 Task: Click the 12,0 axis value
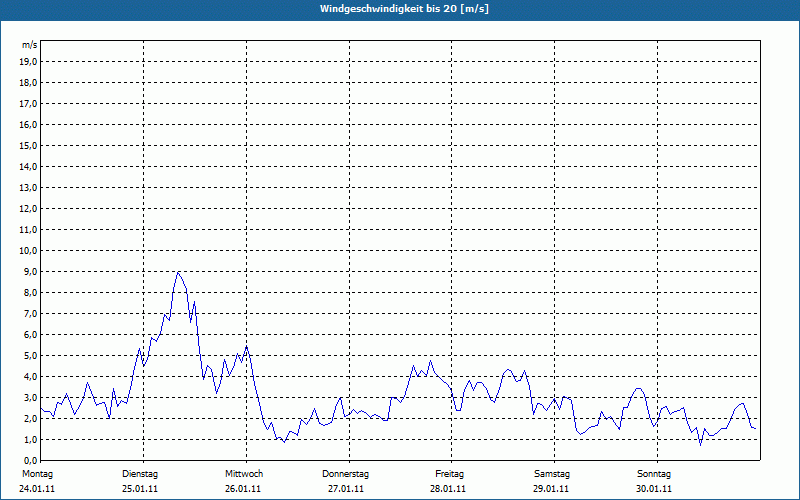[29, 209]
